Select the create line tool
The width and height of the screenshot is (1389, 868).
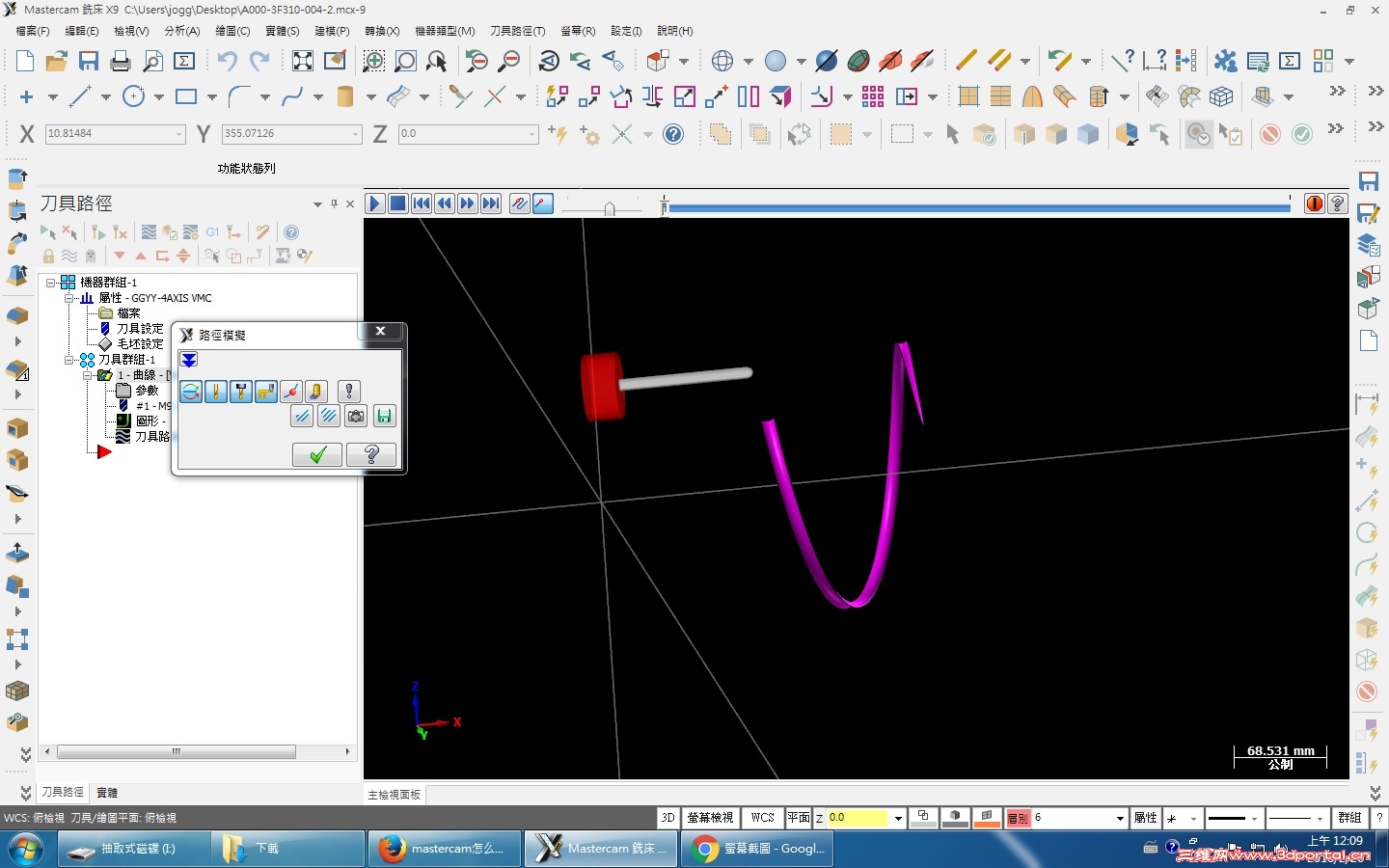(80, 96)
